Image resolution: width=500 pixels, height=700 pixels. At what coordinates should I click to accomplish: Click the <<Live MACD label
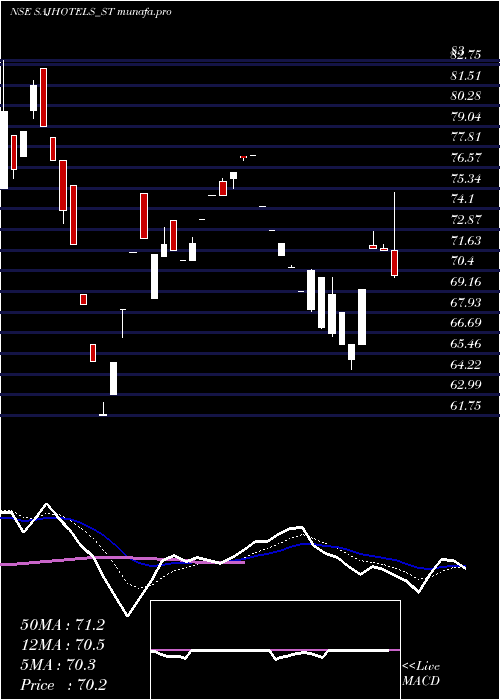[421, 673]
